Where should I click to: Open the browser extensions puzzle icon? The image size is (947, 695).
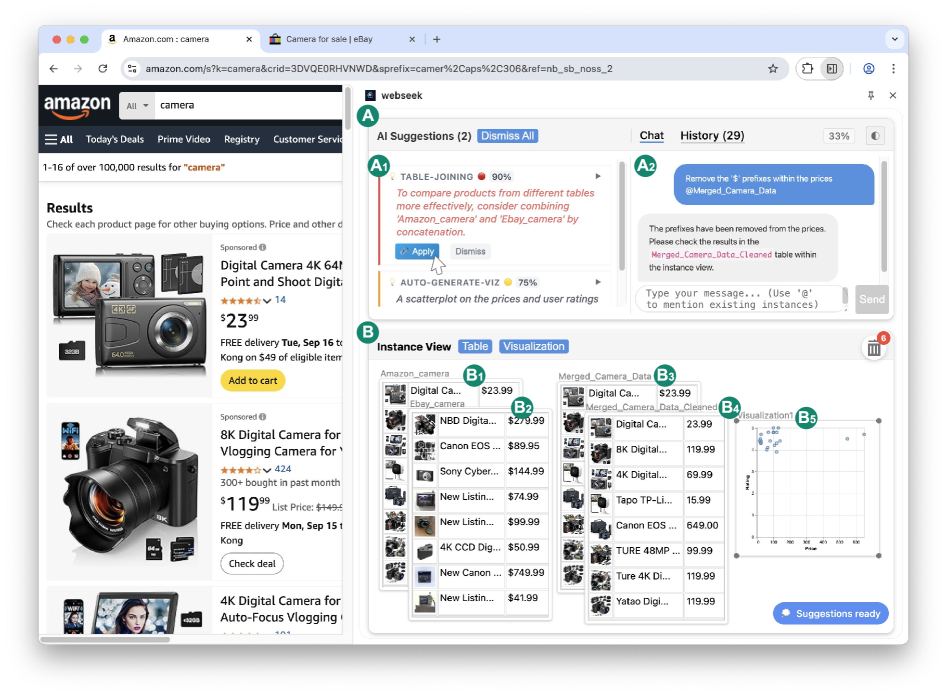point(807,69)
